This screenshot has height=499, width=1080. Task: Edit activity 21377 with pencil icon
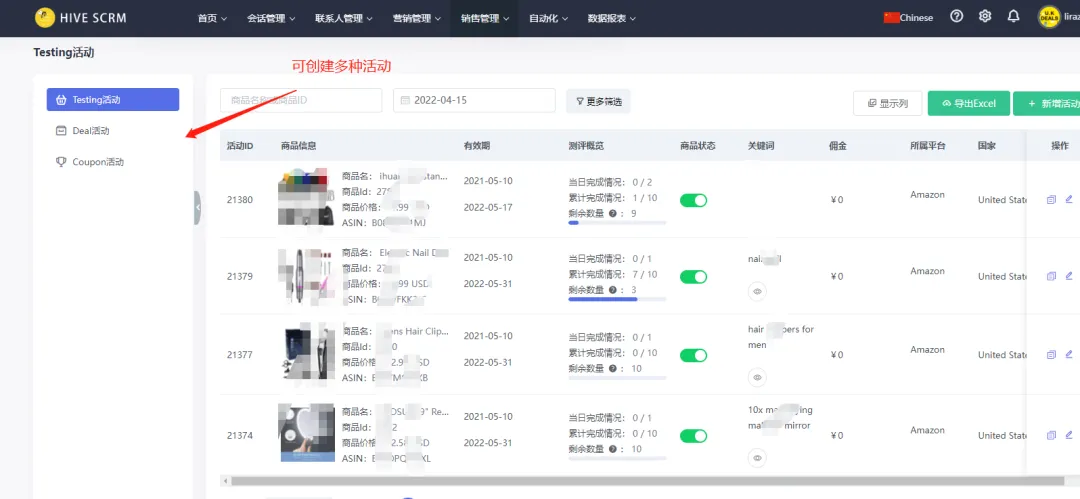point(1069,355)
